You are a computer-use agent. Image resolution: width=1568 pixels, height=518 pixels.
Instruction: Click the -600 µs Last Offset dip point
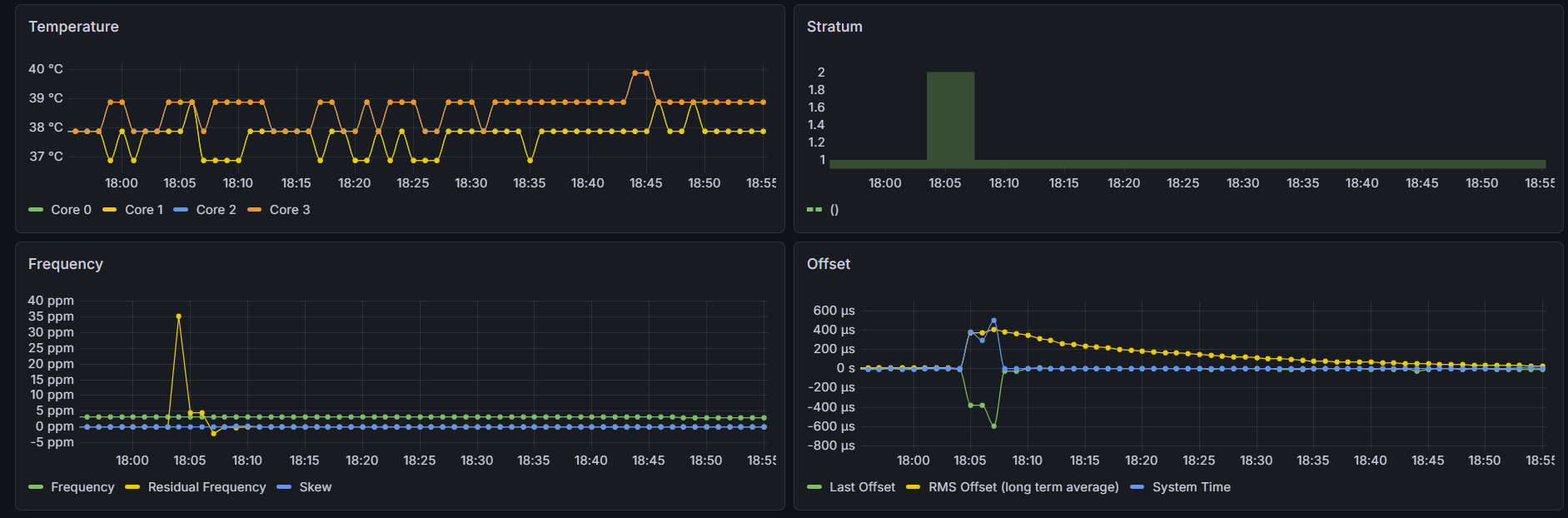pyautogui.click(x=993, y=426)
